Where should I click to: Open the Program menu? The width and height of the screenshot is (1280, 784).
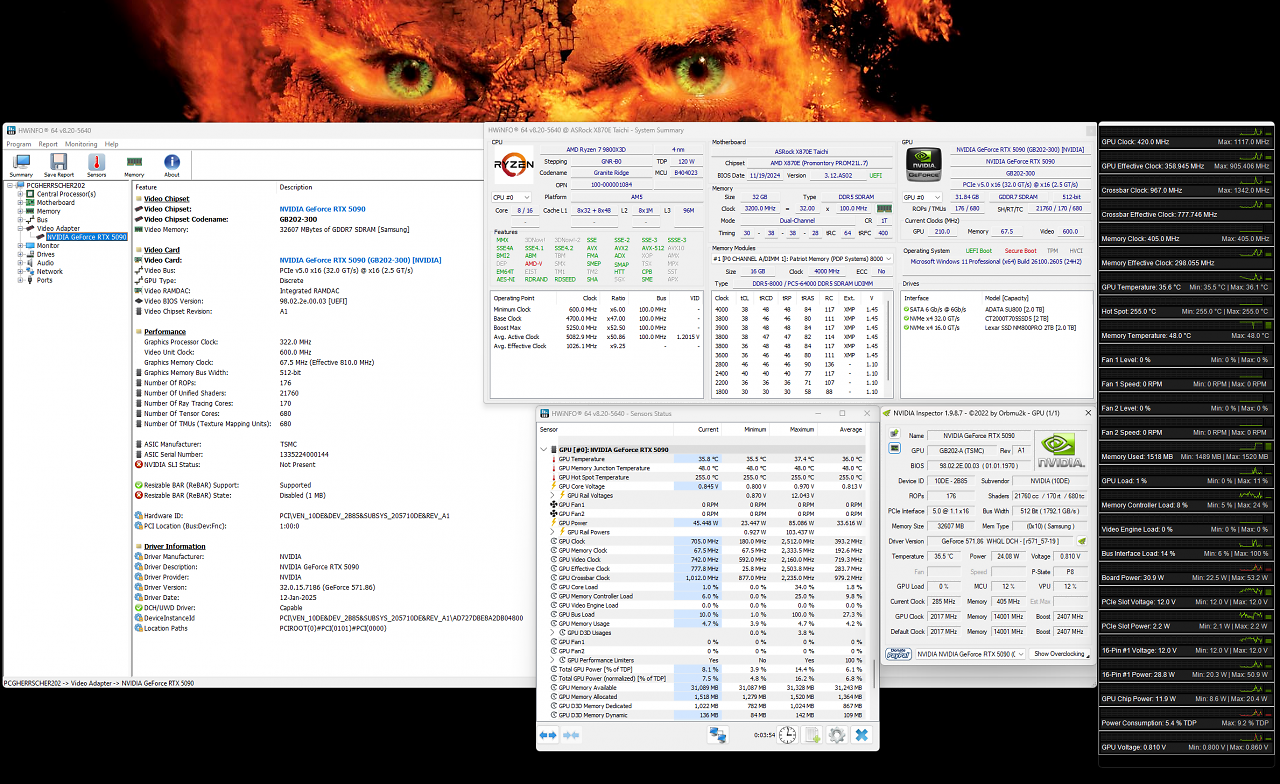click(18, 144)
